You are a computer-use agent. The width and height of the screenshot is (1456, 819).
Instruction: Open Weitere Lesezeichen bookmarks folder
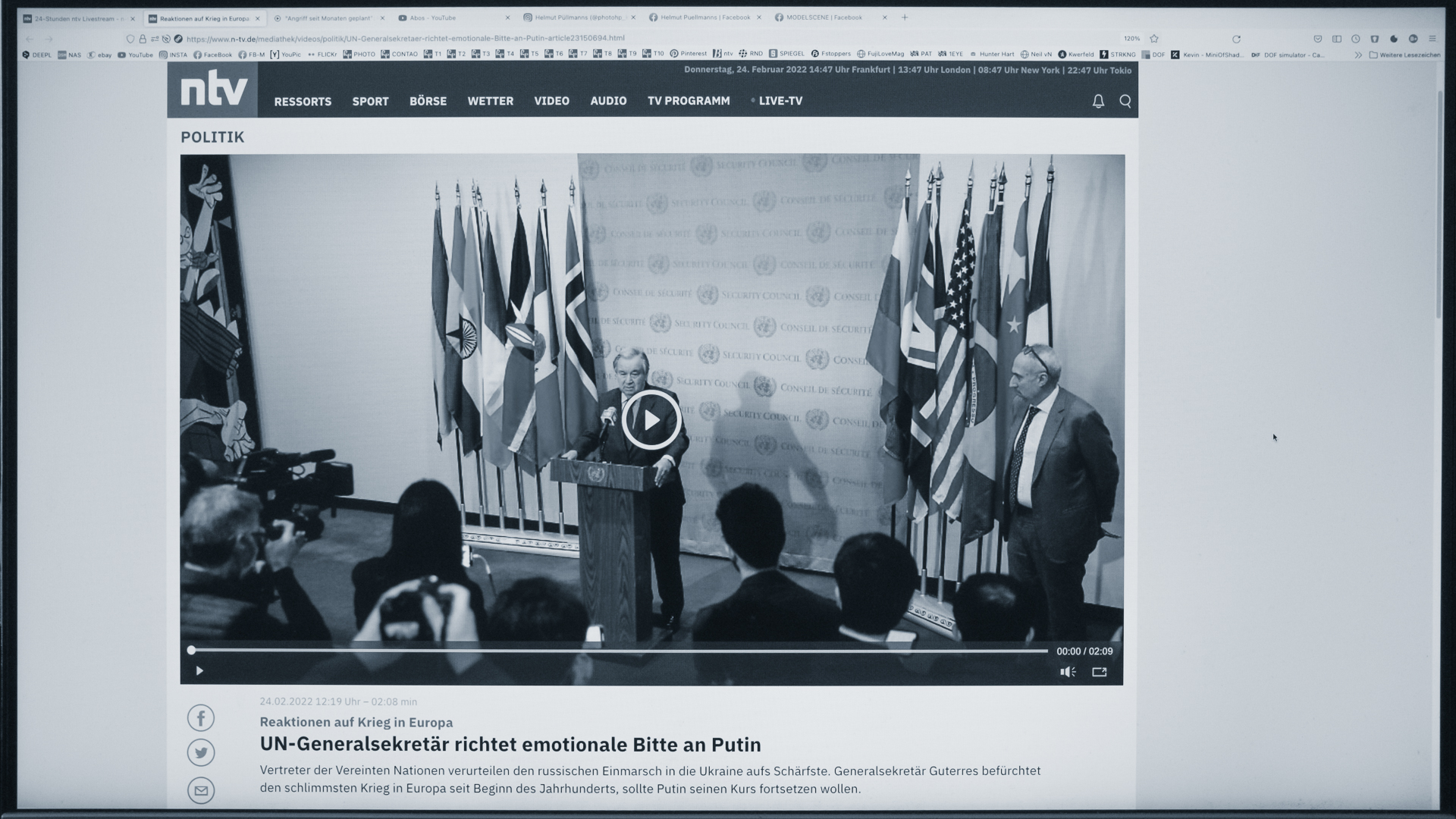(1404, 55)
